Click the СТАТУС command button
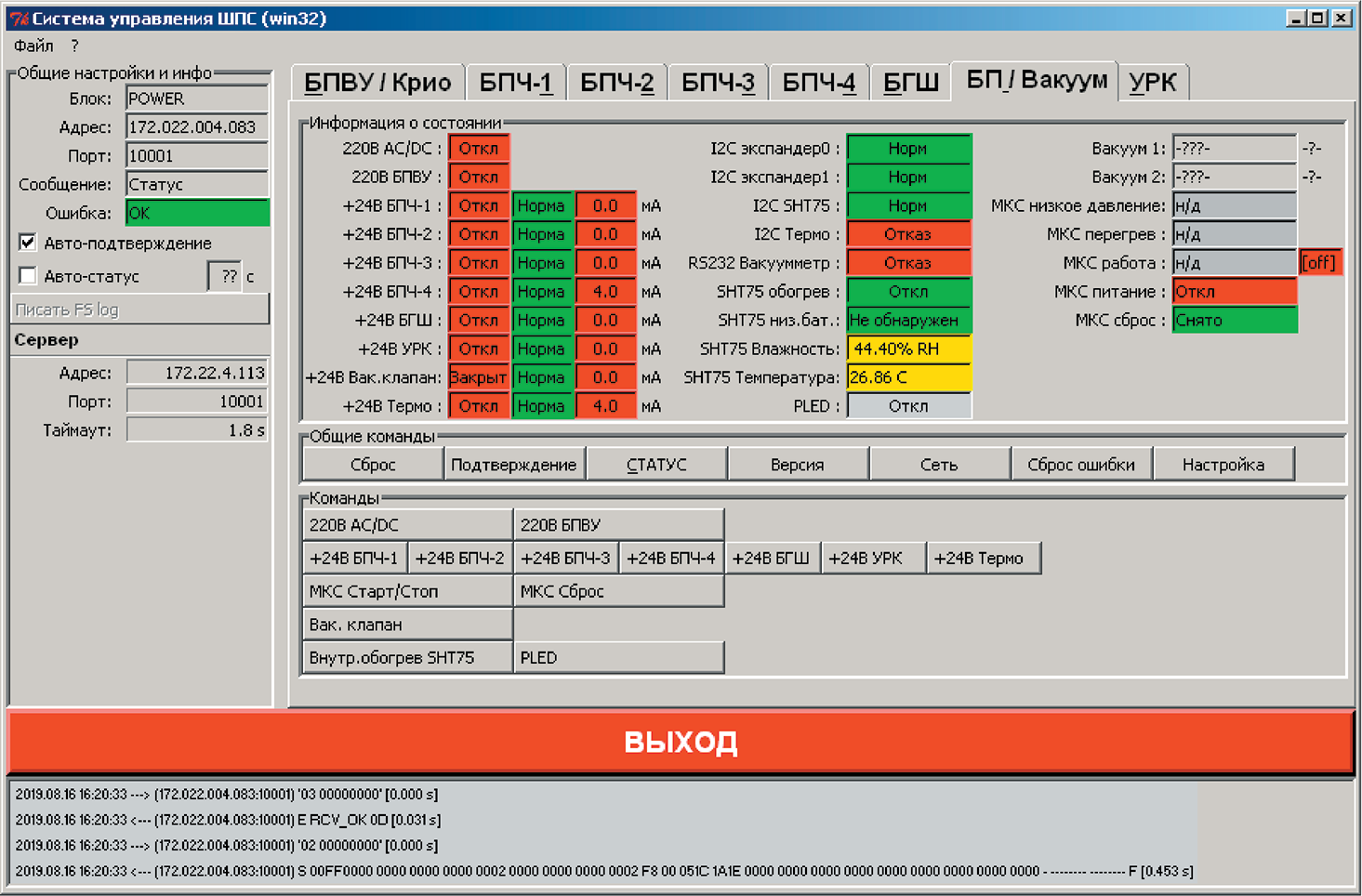This screenshot has height=896, width=1362. (x=656, y=465)
